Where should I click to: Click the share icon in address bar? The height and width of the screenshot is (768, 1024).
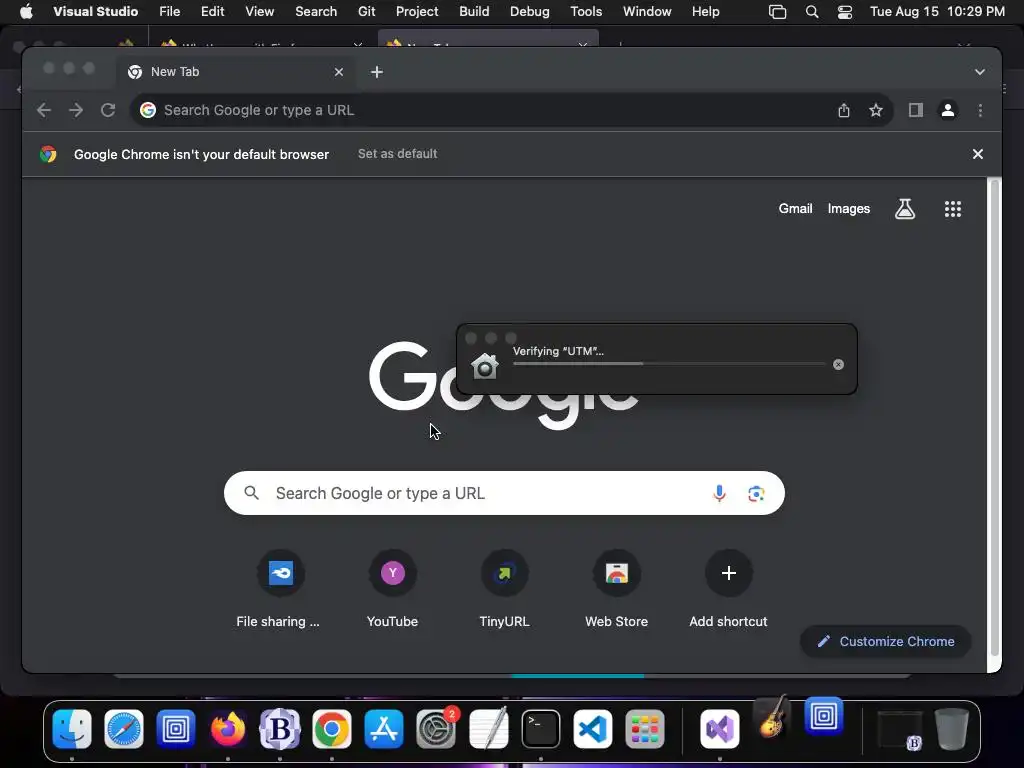(x=844, y=110)
